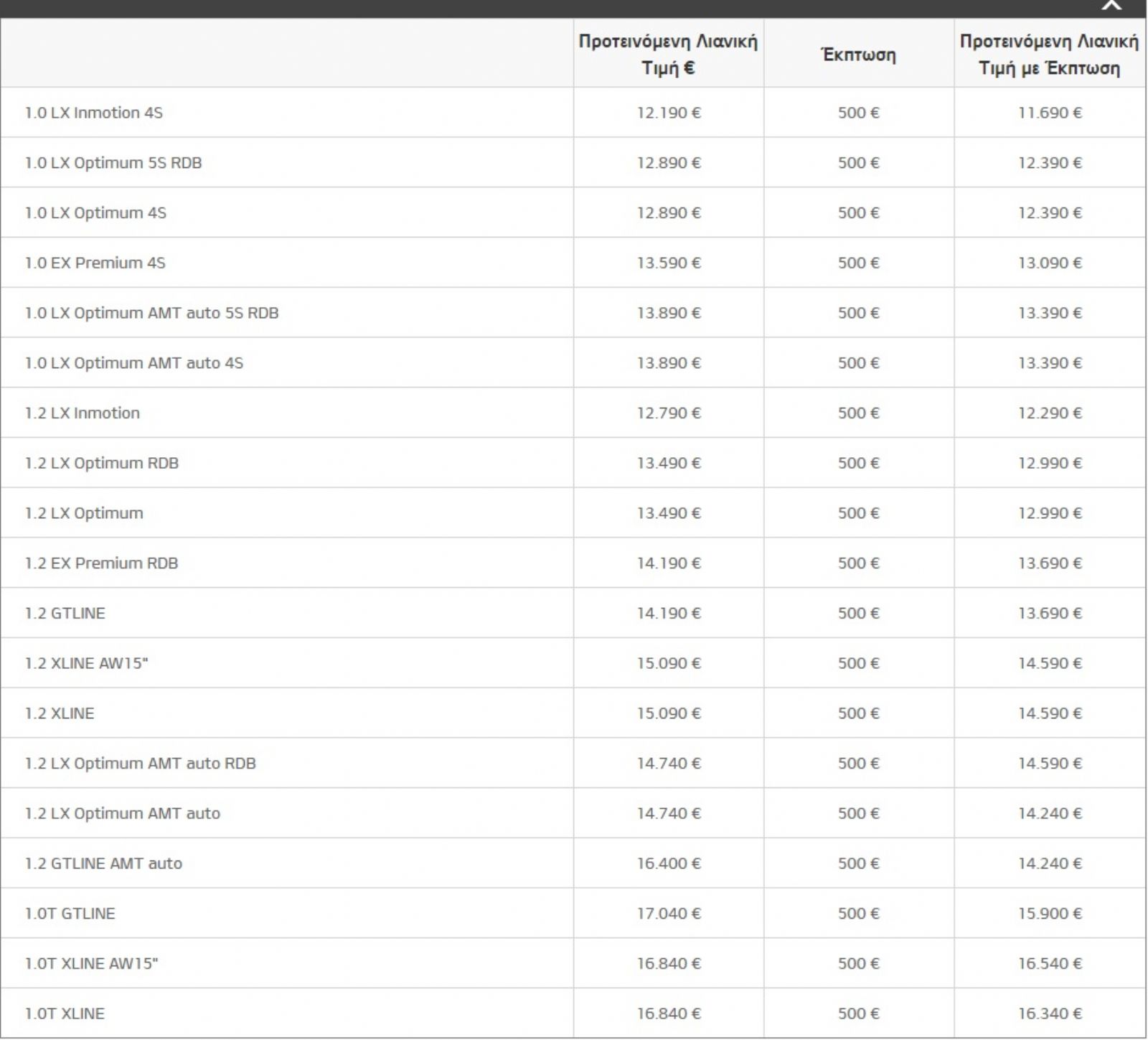Click the 11.690 € discounted price

(1050, 113)
